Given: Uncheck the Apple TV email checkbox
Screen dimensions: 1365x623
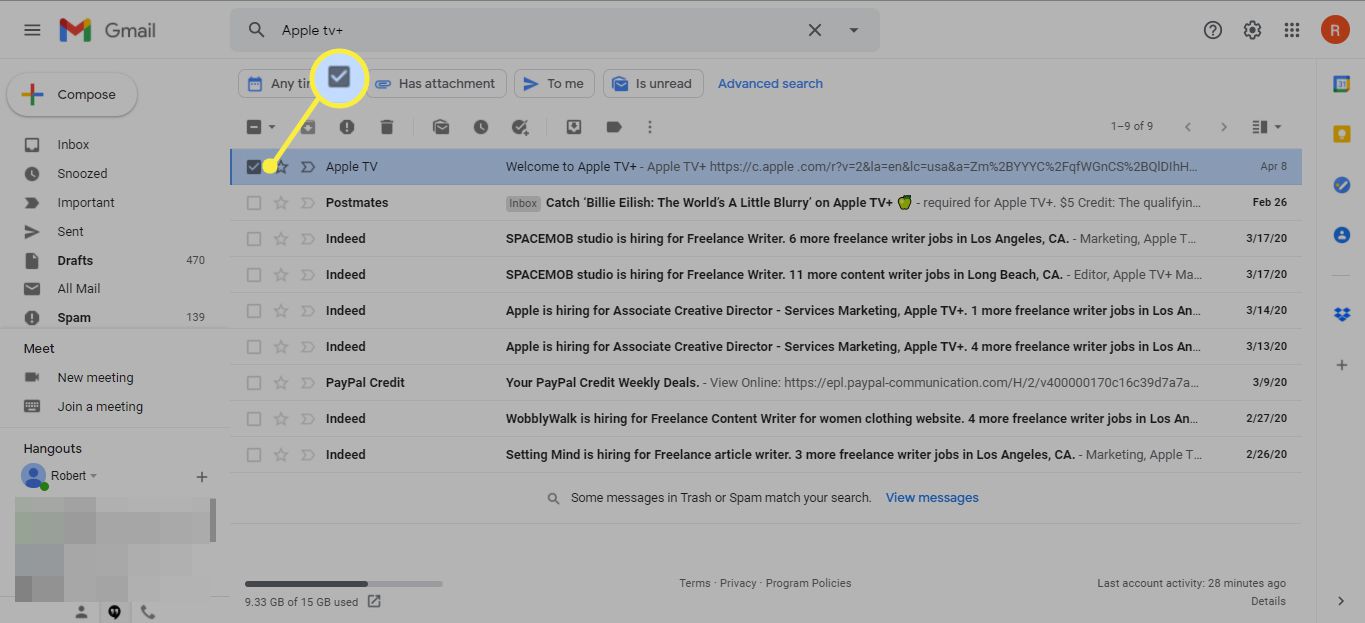Looking at the screenshot, I should 254,166.
